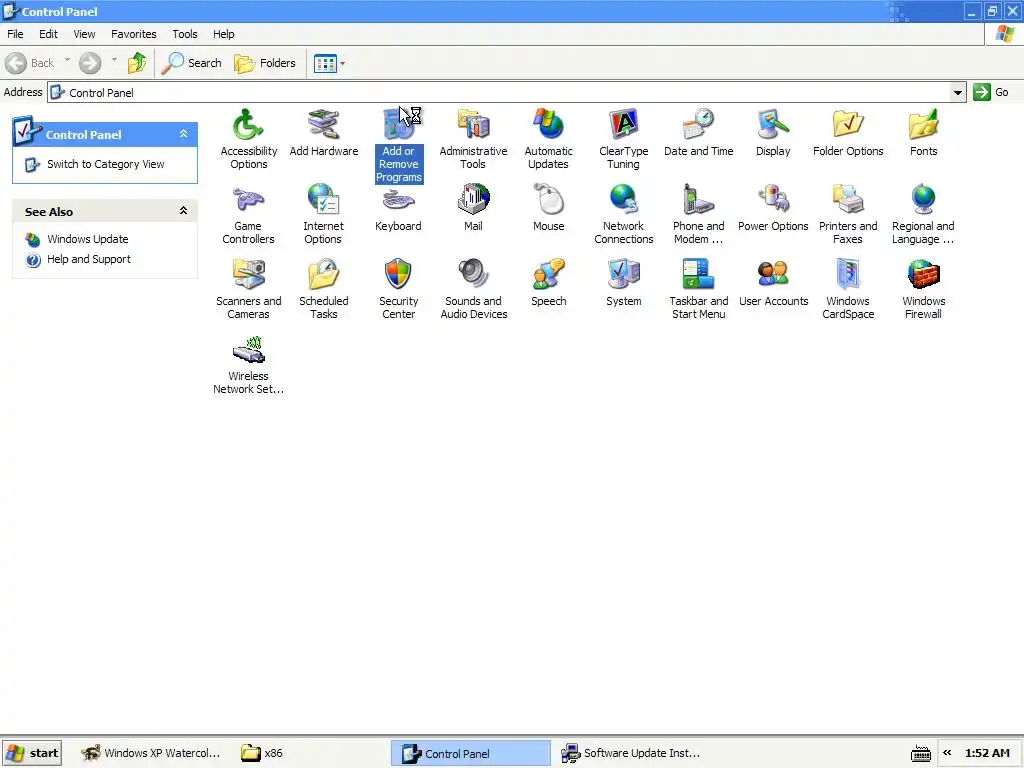Image resolution: width=1024 pixels, height=768 pixels.
Task: Open Printers and Faxes icon
Action: click(x=848, y=199)
